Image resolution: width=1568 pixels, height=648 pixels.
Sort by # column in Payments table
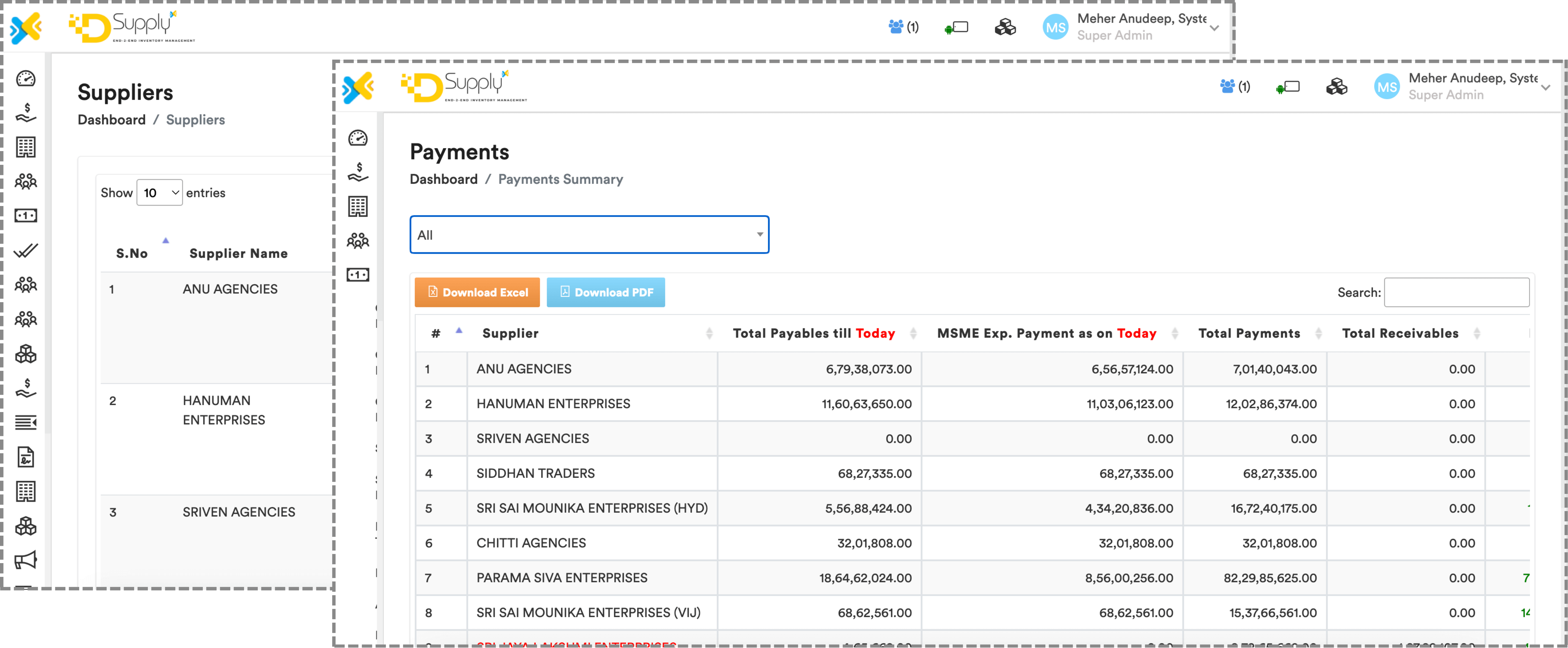click(442, 333)
